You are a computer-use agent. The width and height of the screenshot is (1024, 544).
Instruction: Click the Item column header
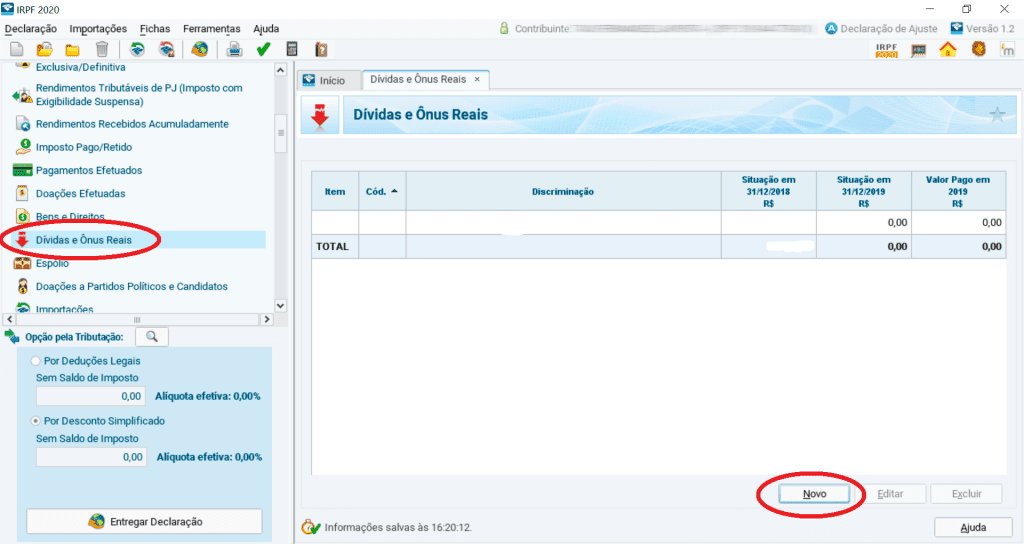(x=335, y=191)
